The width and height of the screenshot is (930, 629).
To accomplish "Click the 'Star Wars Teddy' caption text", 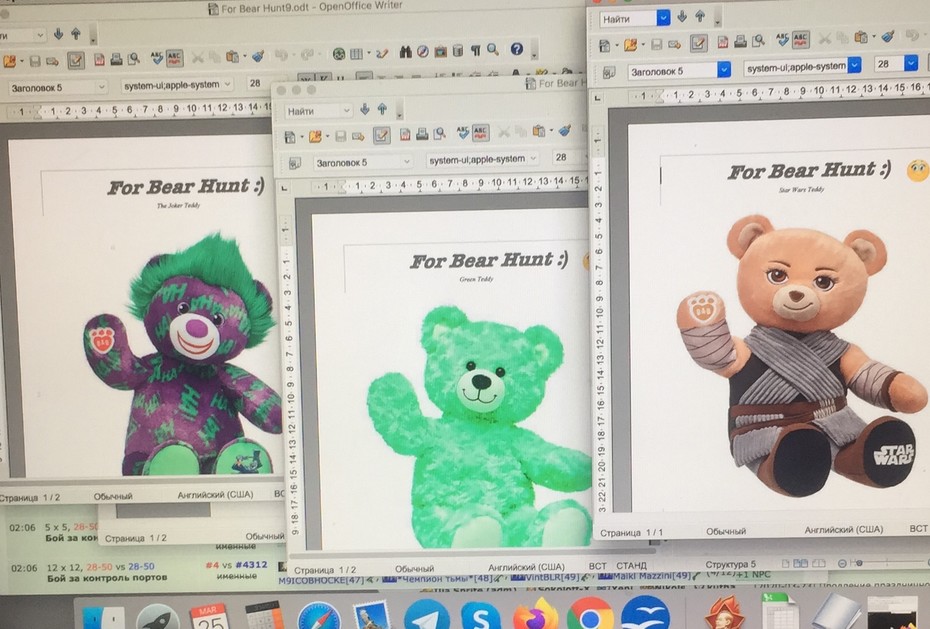I will [801, 190].
